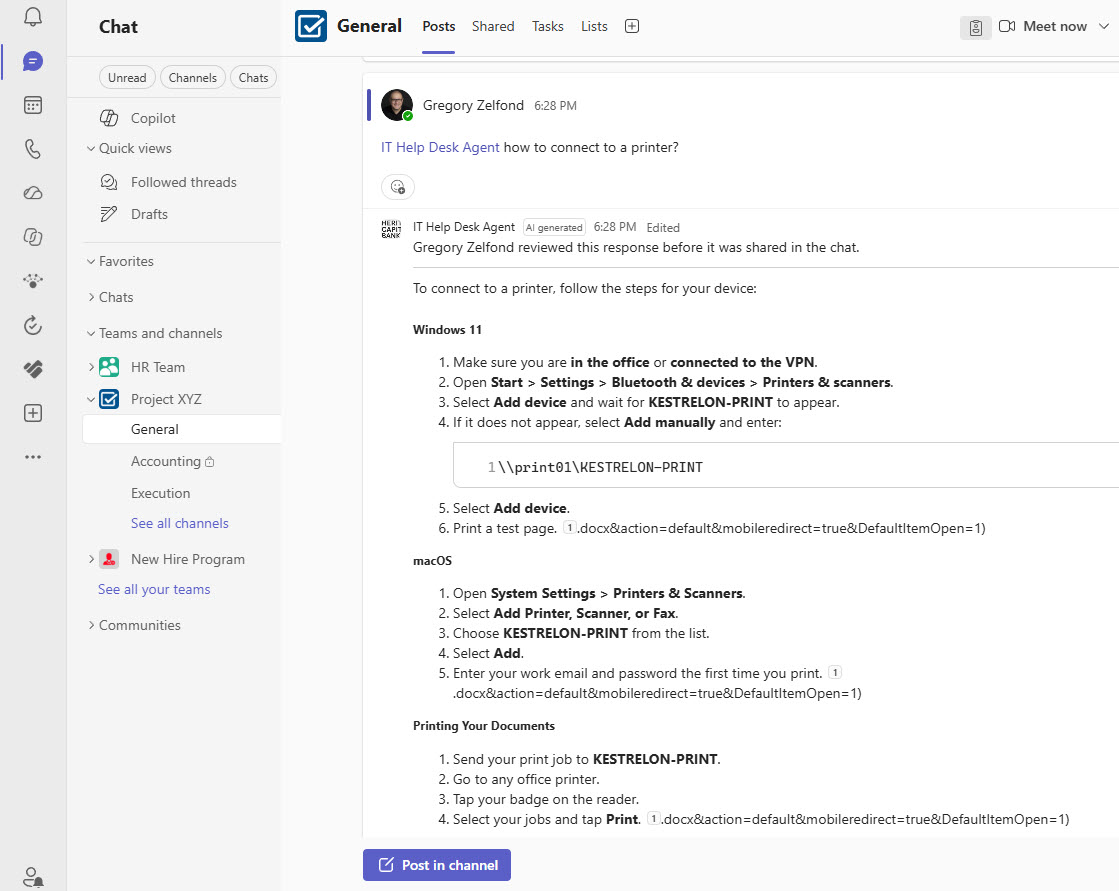1119x891 pixels.
Task: Expand the Chats section
Action: pyautogui.click(x=91, y=297)
